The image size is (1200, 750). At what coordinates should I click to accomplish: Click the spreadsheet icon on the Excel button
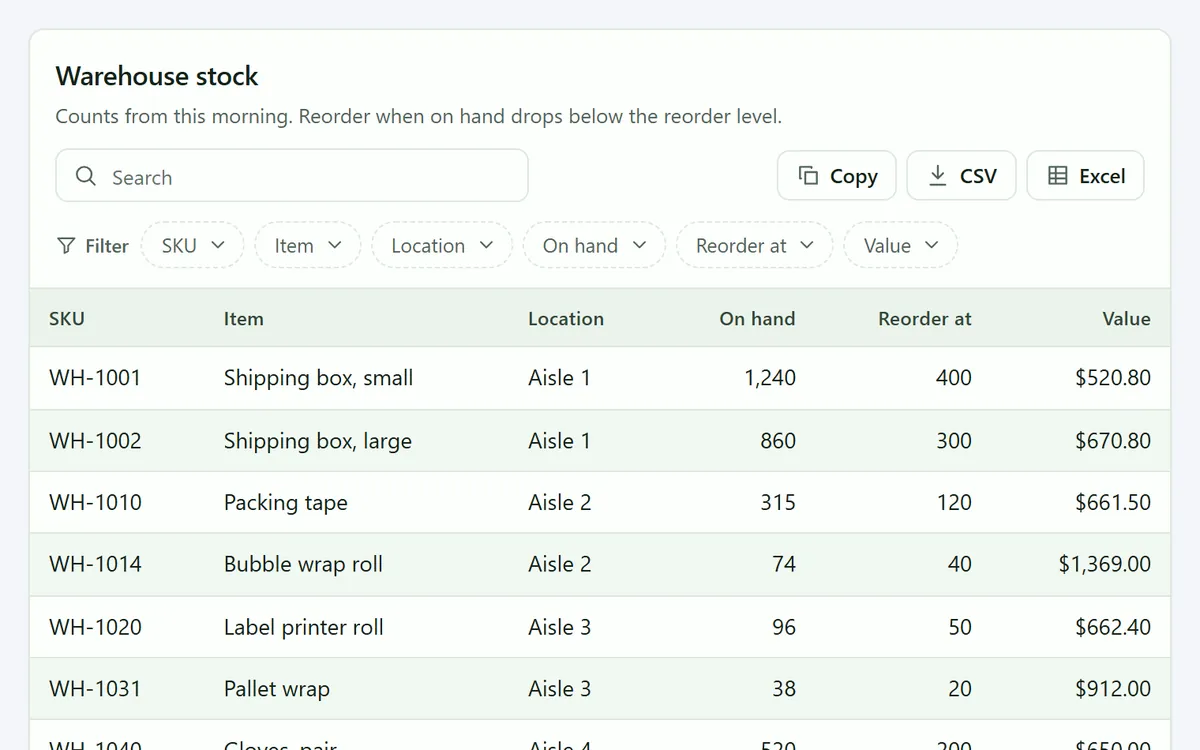pyautogui.click(x=1058, y=176)
